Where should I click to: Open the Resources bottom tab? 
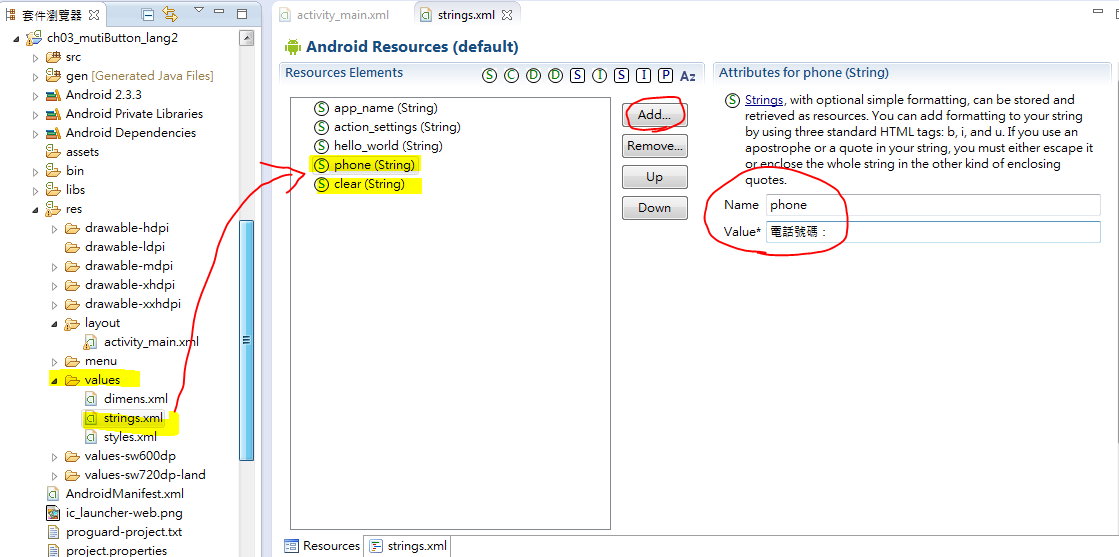[323, 546]
